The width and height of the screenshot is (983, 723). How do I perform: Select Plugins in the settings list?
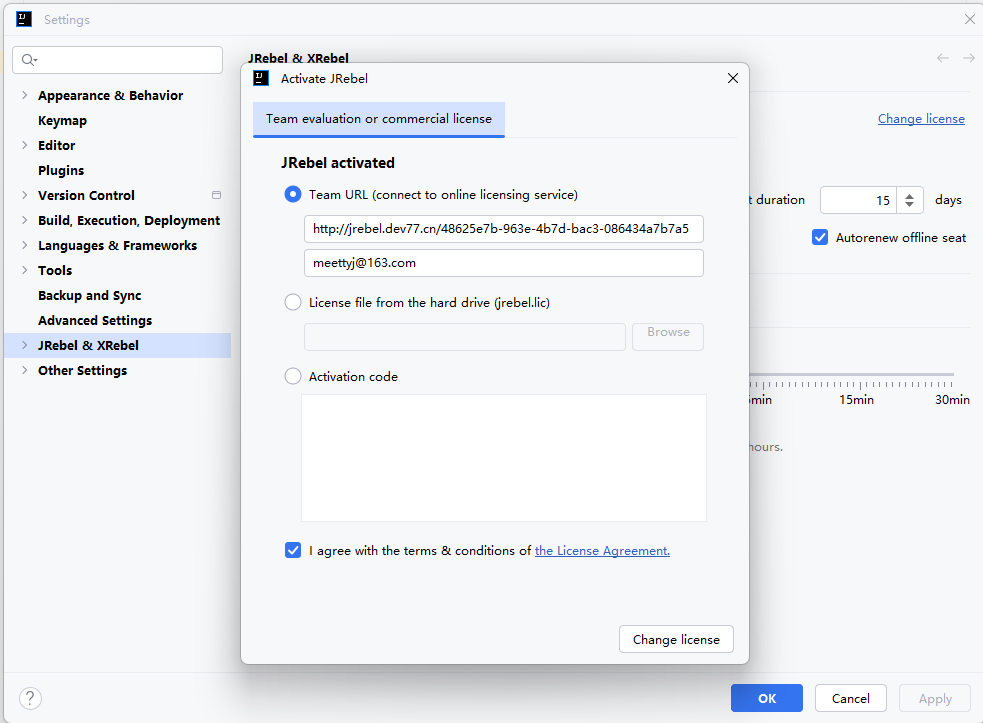61,171
